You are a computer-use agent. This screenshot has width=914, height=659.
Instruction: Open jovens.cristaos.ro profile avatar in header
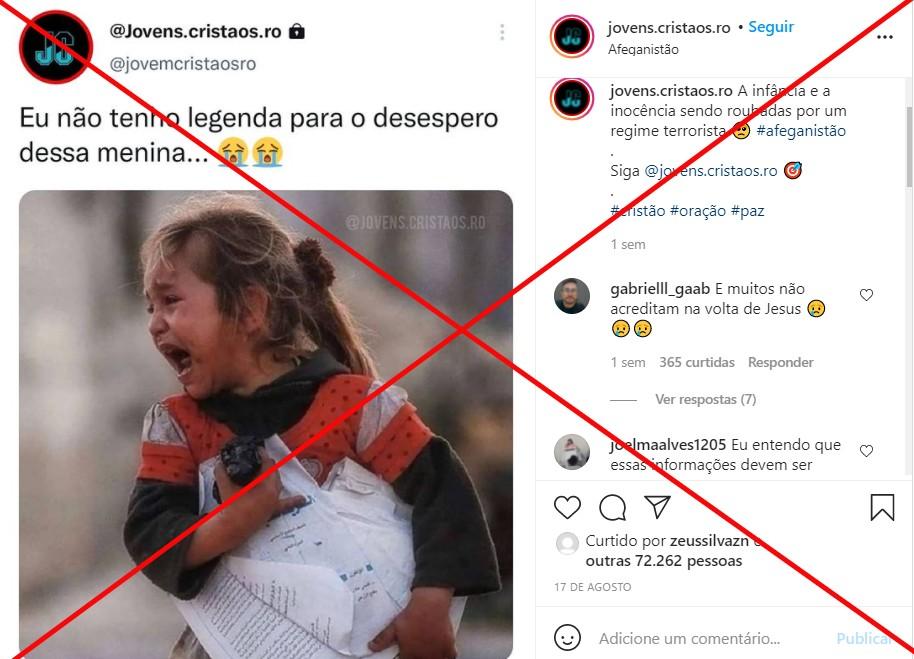pyautogui.click(x=571, y=36)
